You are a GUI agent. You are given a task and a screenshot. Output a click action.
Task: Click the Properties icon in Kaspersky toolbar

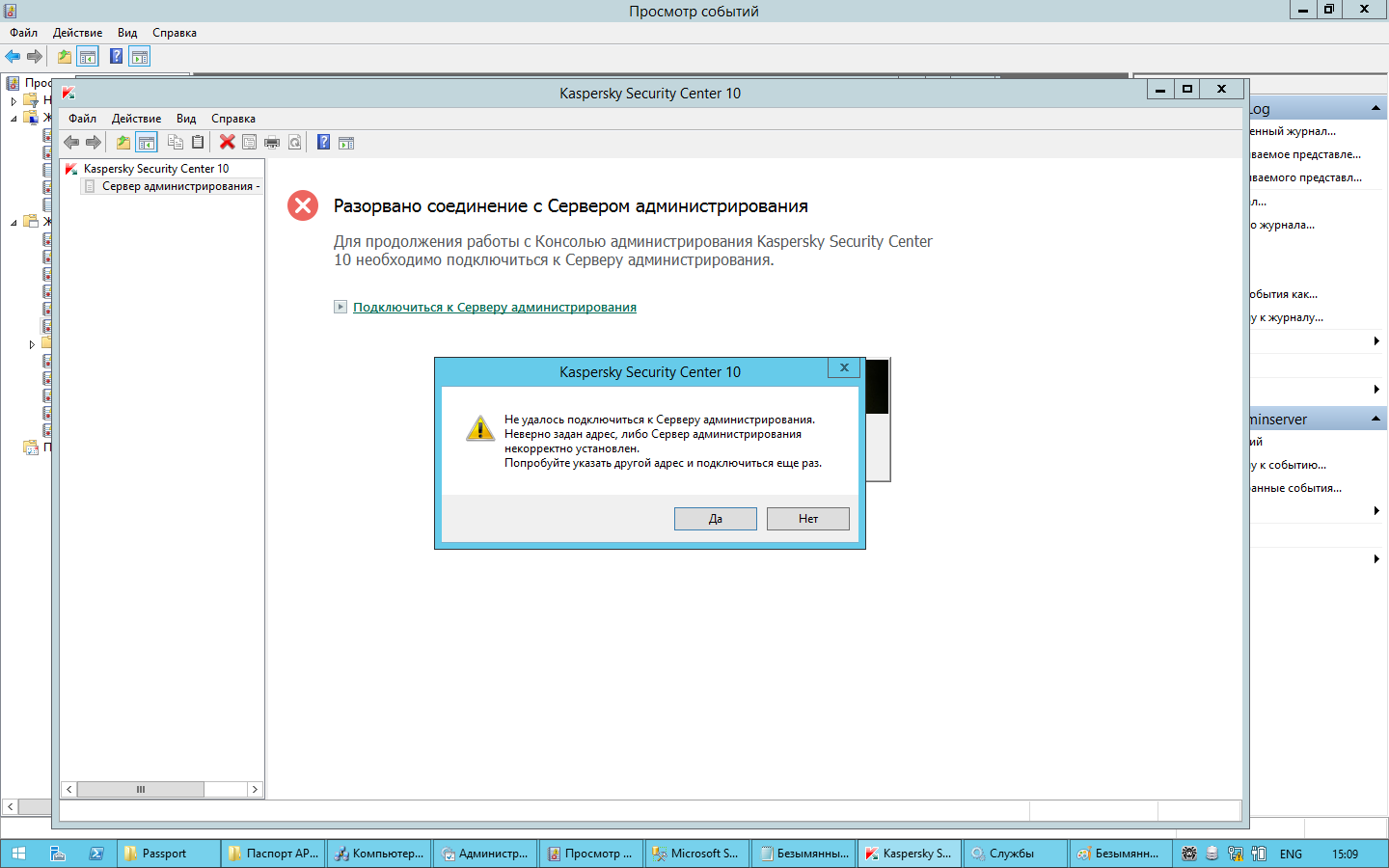tap(249, 143)
